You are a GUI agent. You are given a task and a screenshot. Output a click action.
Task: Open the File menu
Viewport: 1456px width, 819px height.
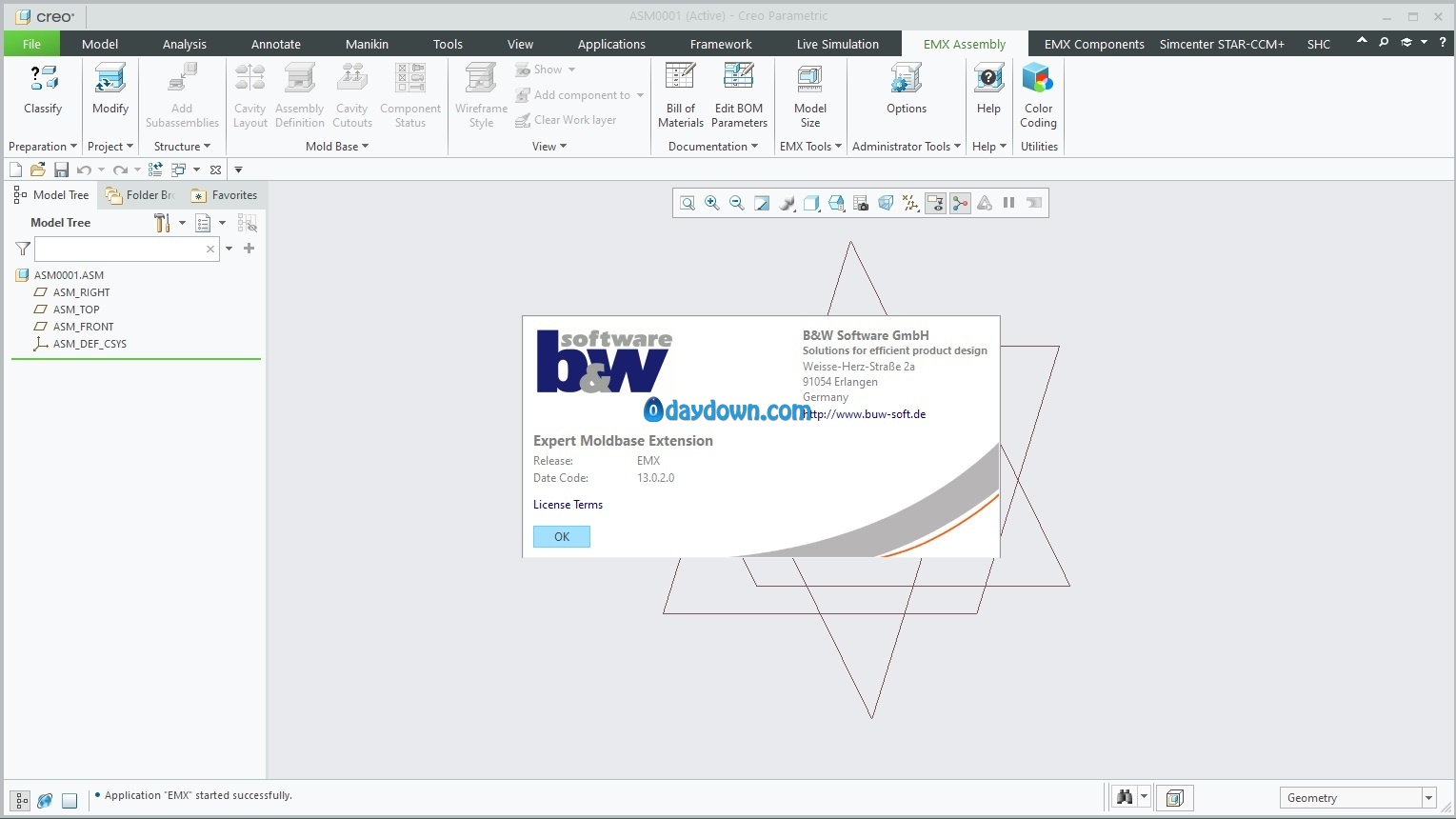coord(31,44)
